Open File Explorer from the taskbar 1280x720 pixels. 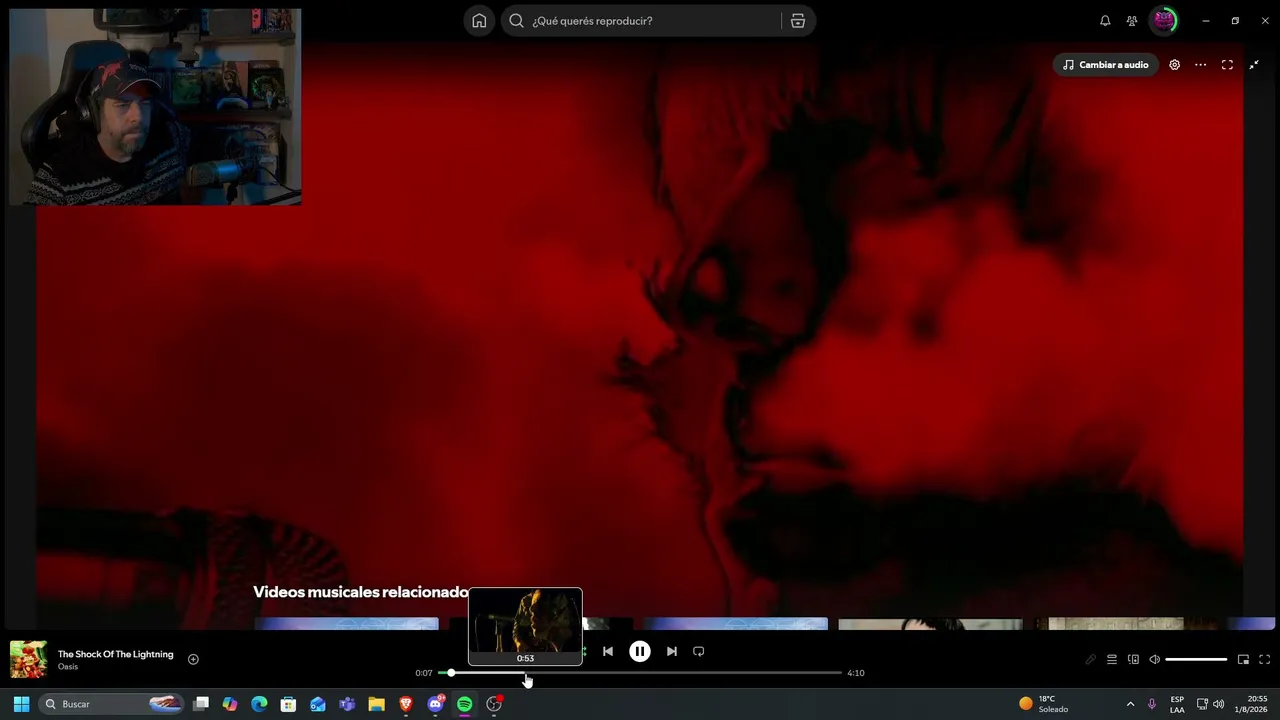point(377,704)
